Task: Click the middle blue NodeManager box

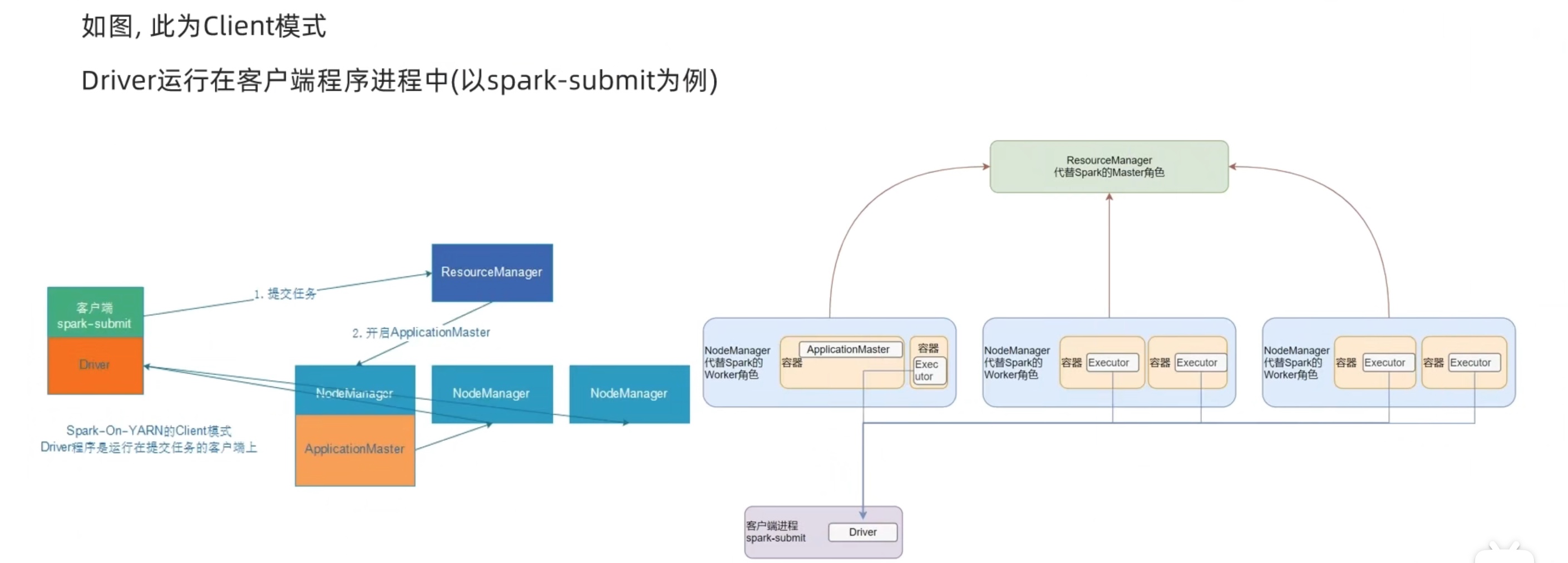Action: 492,393
